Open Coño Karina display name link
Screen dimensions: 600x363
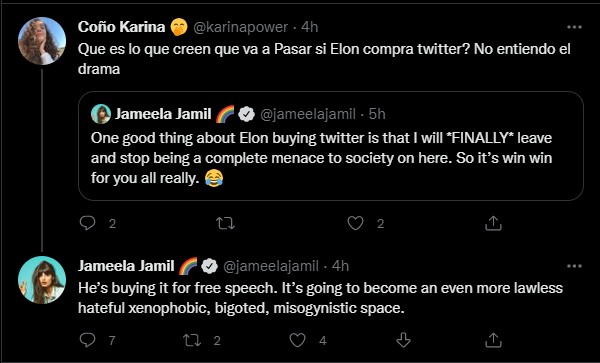point(121,27)
